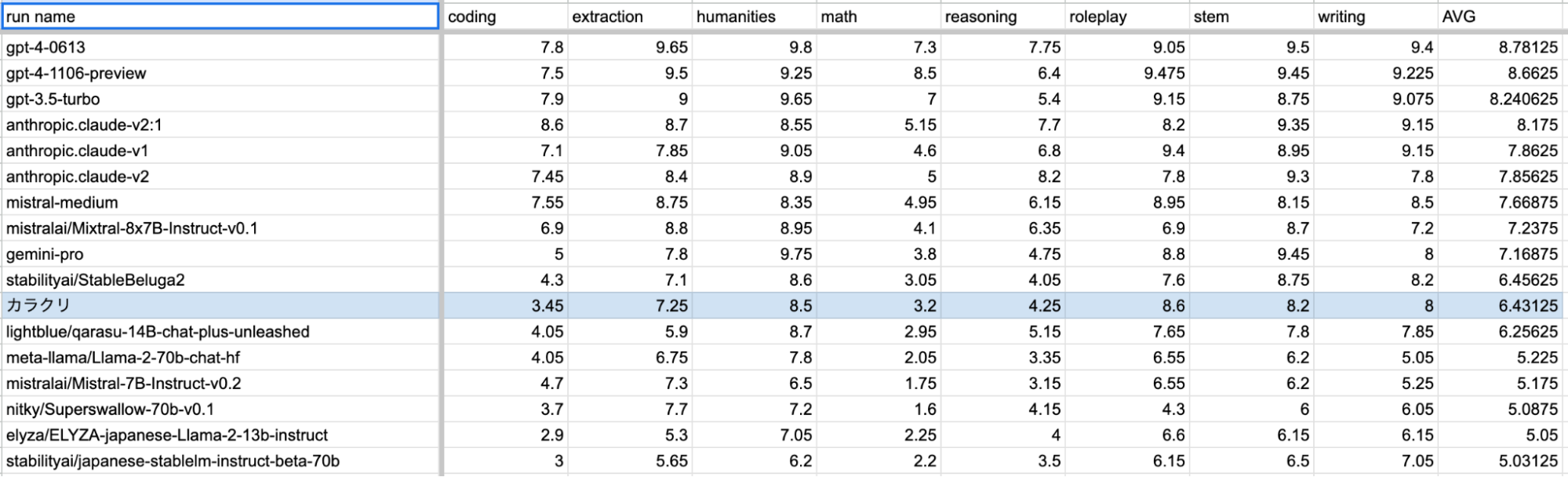The image size is (1568, 477).
Task: Select カラクリ's AVG value 6.43125
Action: (x=1500, y=306)
